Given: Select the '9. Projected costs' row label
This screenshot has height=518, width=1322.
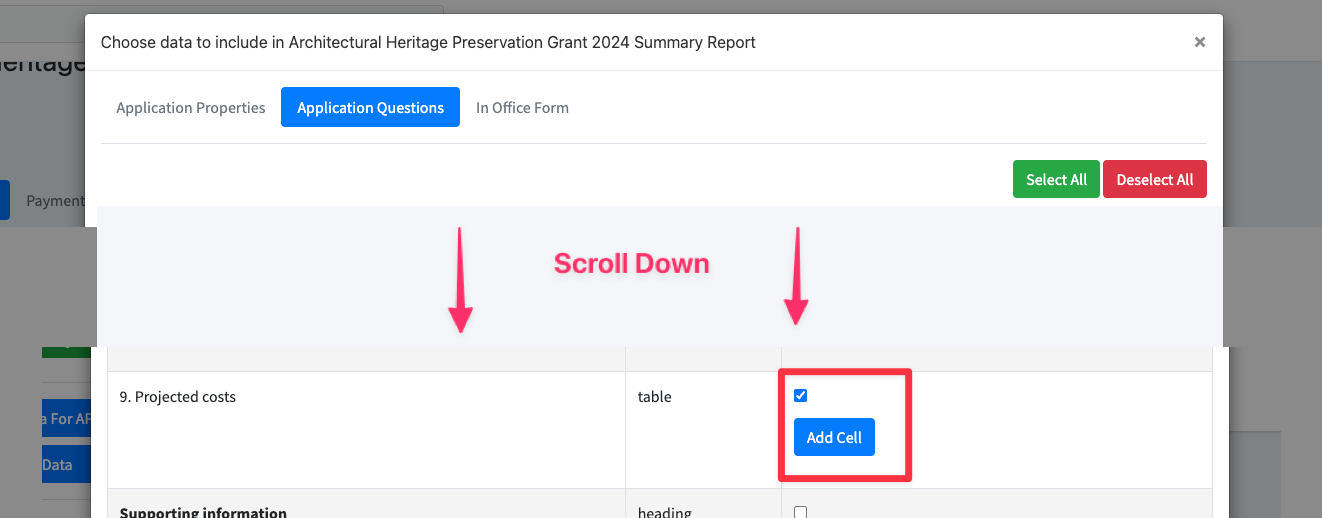Looking at the screenshot, I should tap(178, 397).
